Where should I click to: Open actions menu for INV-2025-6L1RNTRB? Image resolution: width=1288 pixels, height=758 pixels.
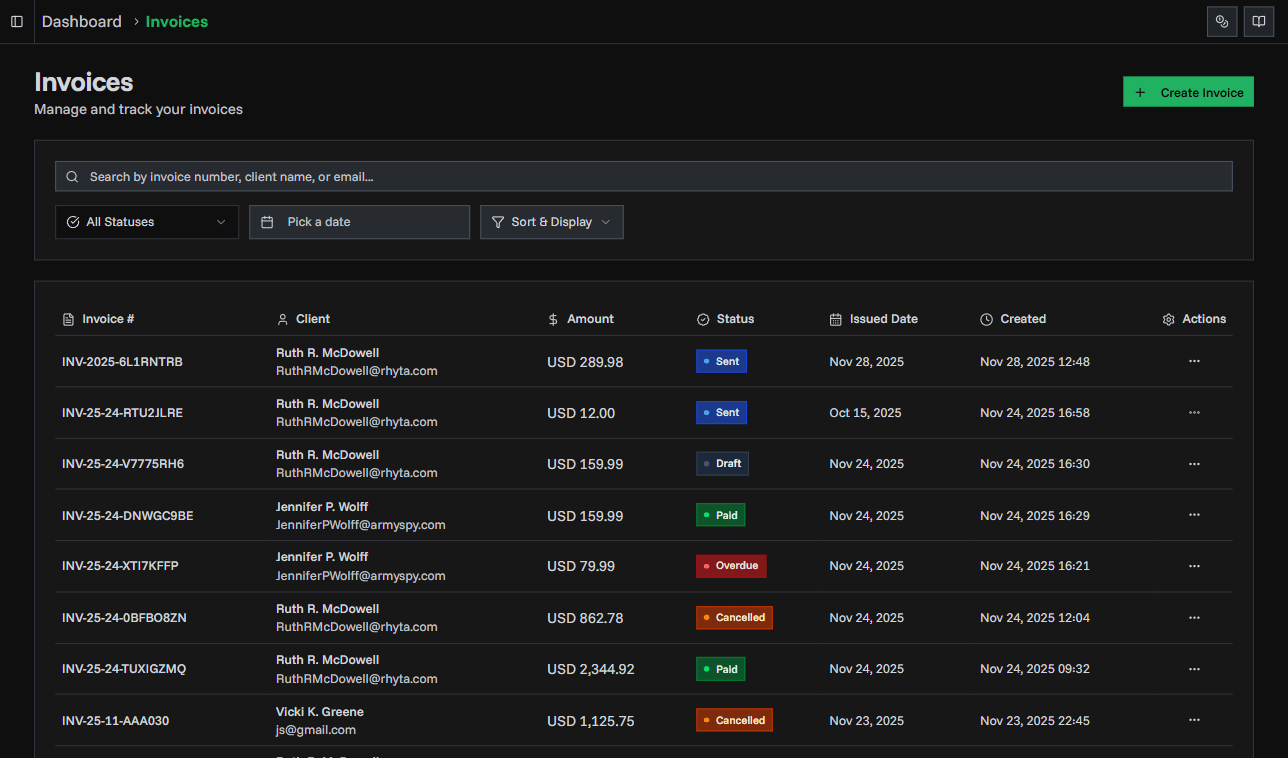click(x=1194, y=361)
